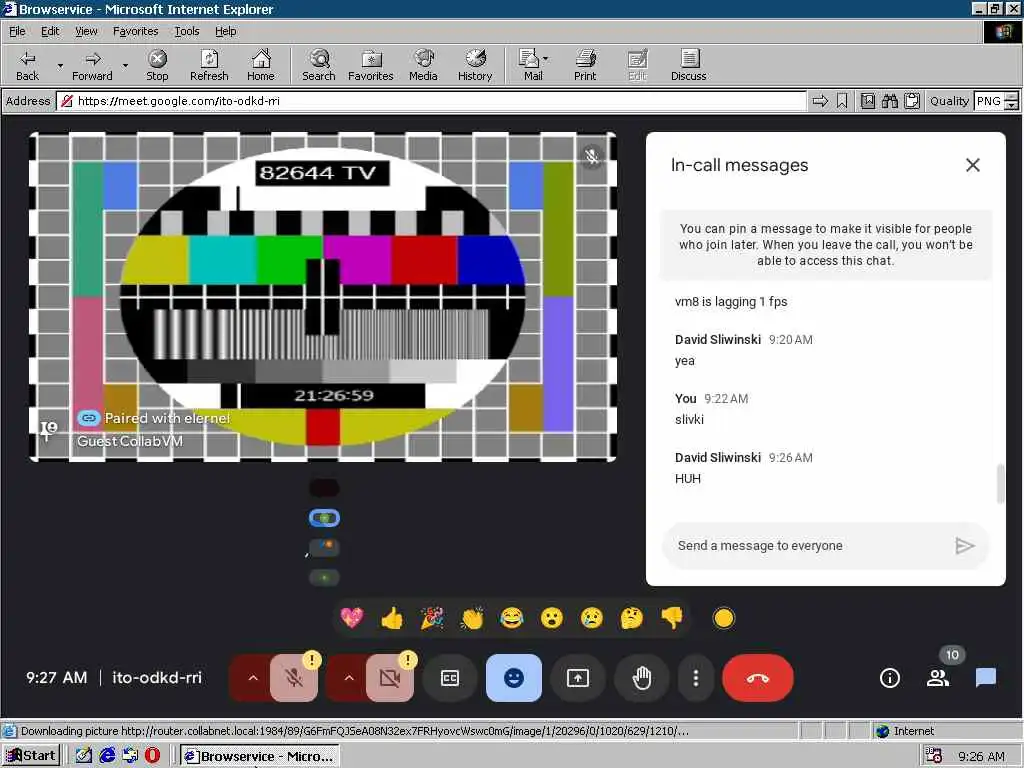1024x768 pixels.
Task: Open the Mail button dropdown arrow
Action: pos(546,59)
